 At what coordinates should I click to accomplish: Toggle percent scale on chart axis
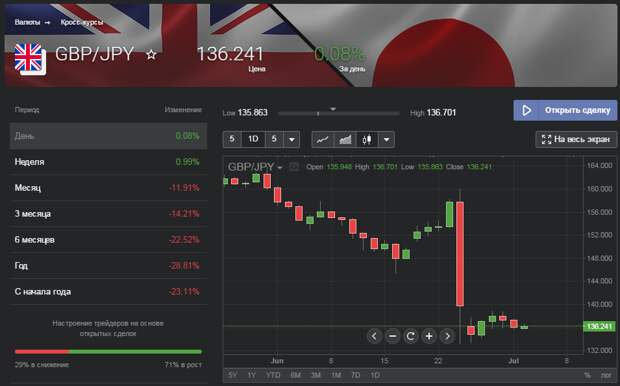pos(588,375)
